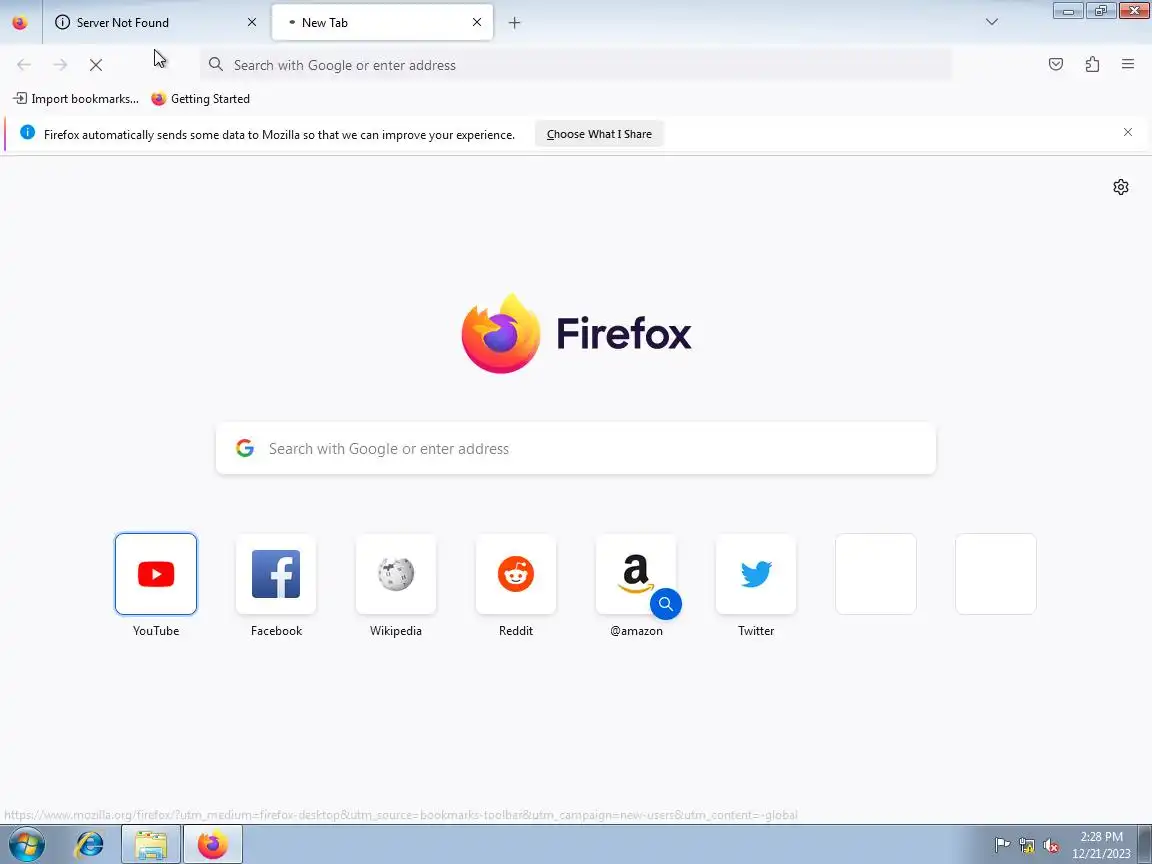The width and height of the screenshot is (1152, 864).
Task: Click the Wikipedia label text
Action: [x=396, y=630]
